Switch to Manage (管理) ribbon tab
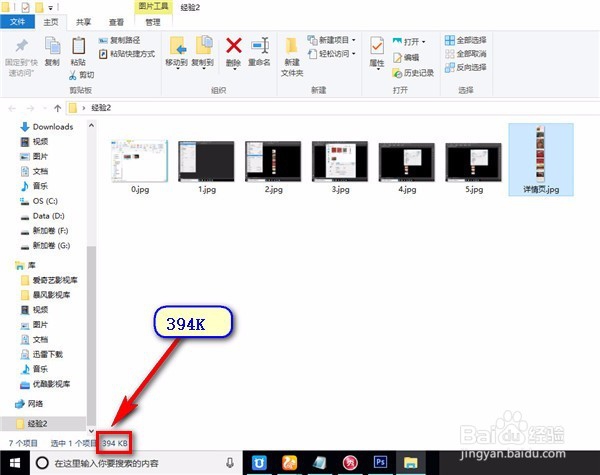 point(153,22)
